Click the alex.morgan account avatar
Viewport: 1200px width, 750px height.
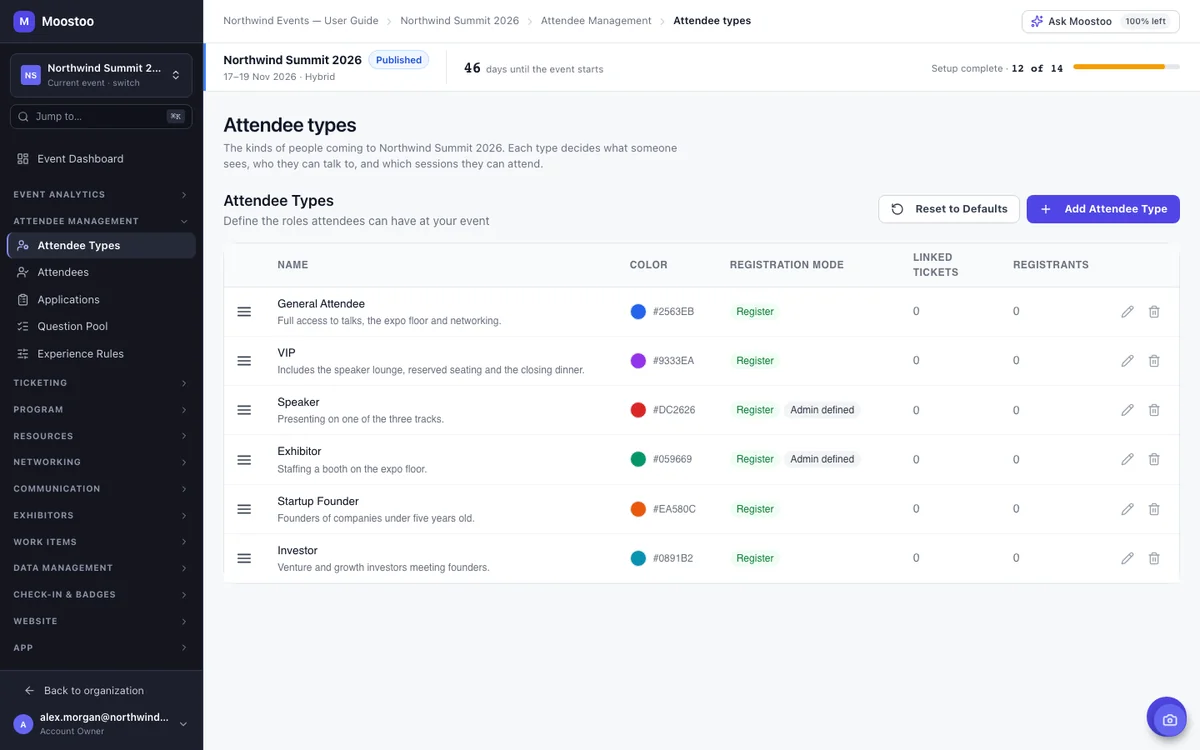pyautogui.click(x=23, y=724)
